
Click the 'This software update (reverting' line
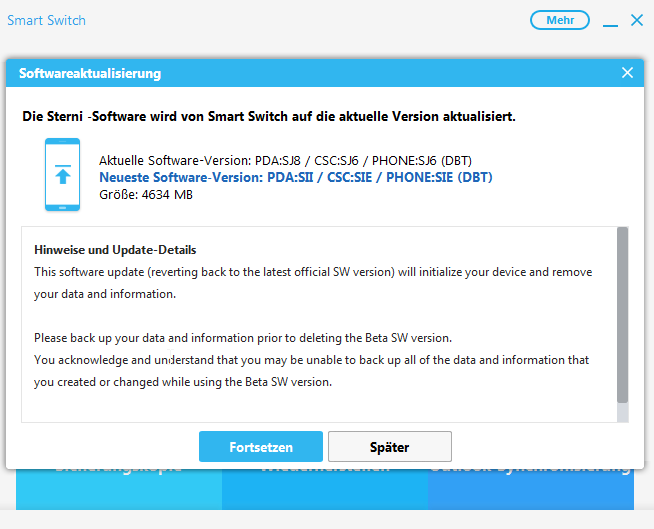[313, 272]
